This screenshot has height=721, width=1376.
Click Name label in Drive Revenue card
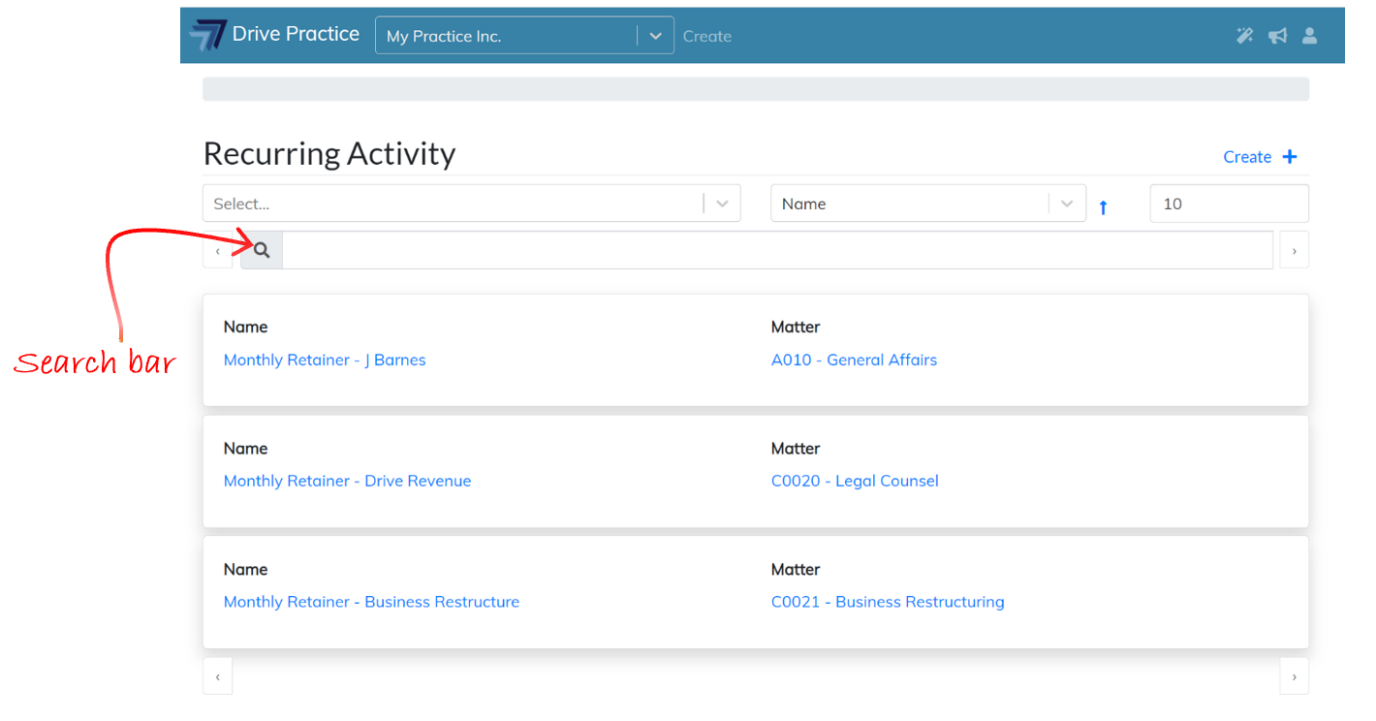tap(246, 448)
